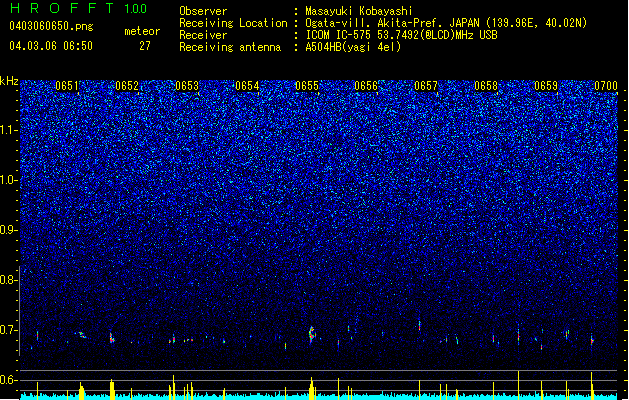
Task: Click the 0651 time marker label
Action: pyautogui.click(x=67, y=86)
